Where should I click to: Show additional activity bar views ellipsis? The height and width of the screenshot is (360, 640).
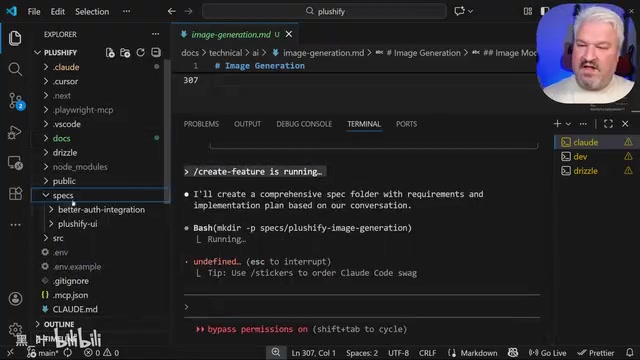coord(15,224)
